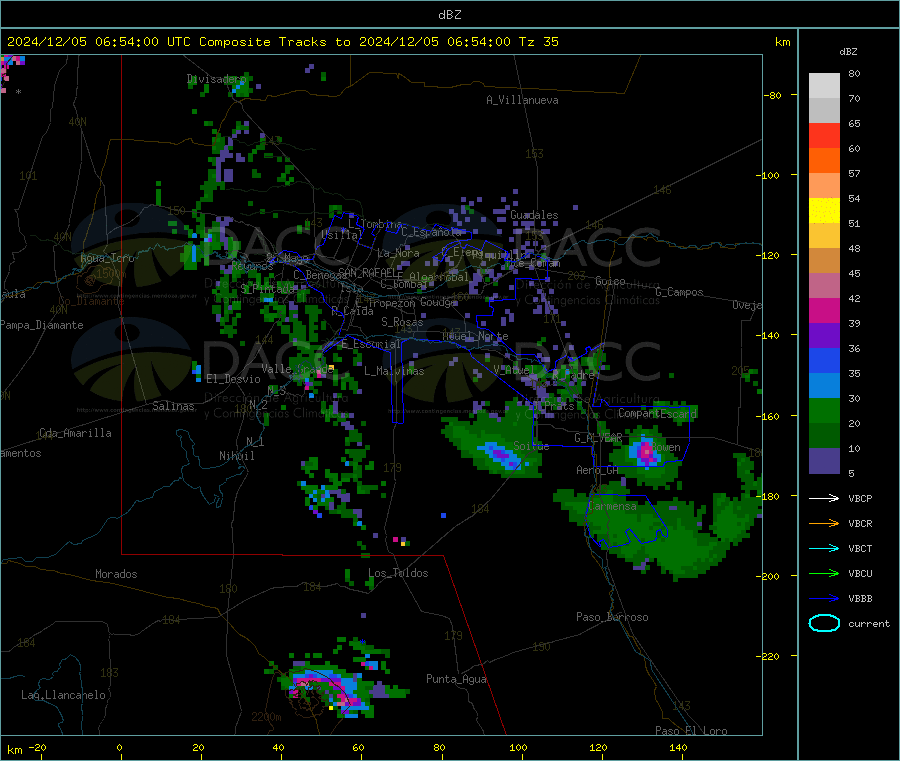Image resolution: width=900 pixels, height=761 pixels.
Task: Click the 'Divisadero' place label
Action: click(216, 79)
